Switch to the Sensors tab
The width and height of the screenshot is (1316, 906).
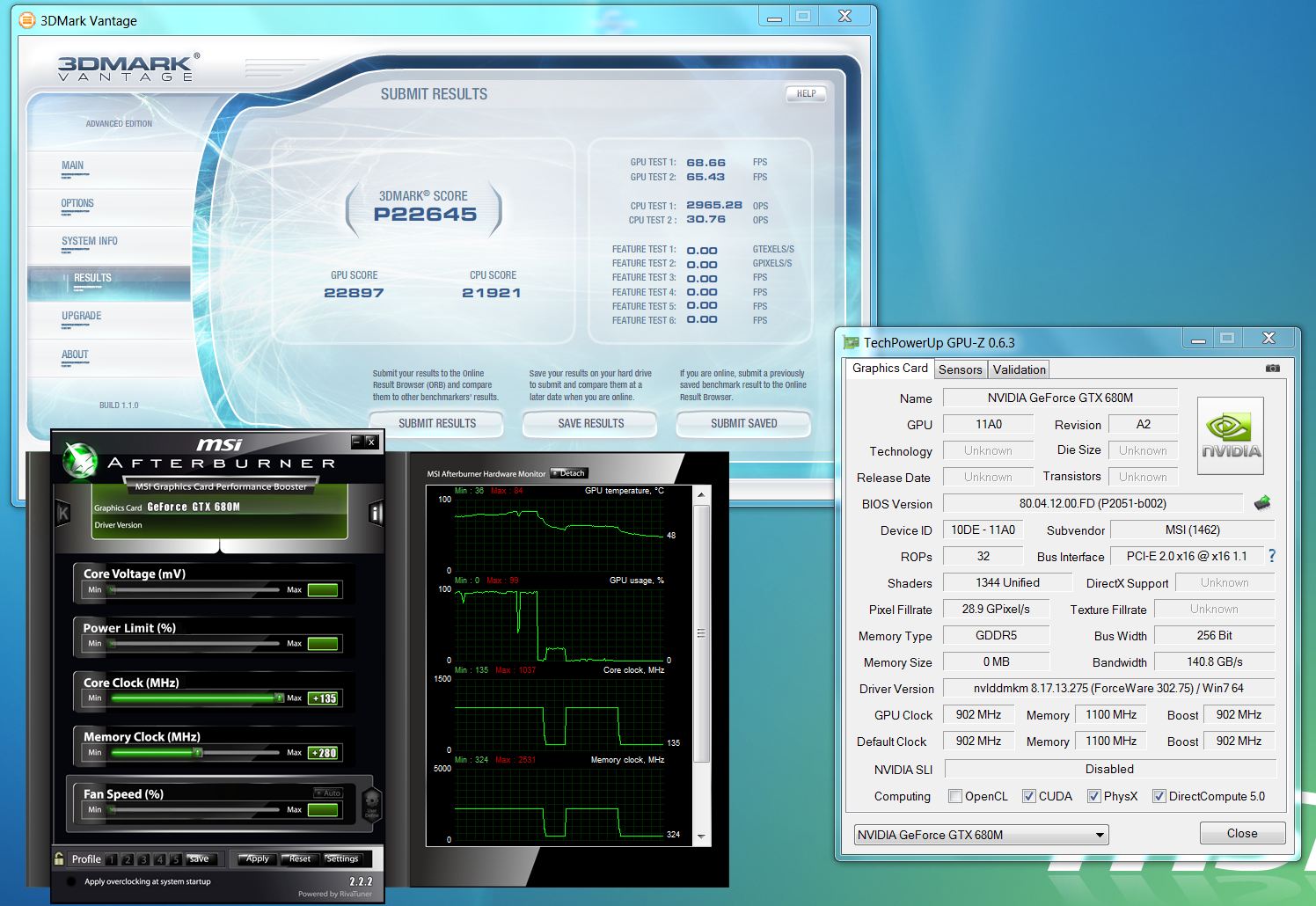[x=960, y=369]
